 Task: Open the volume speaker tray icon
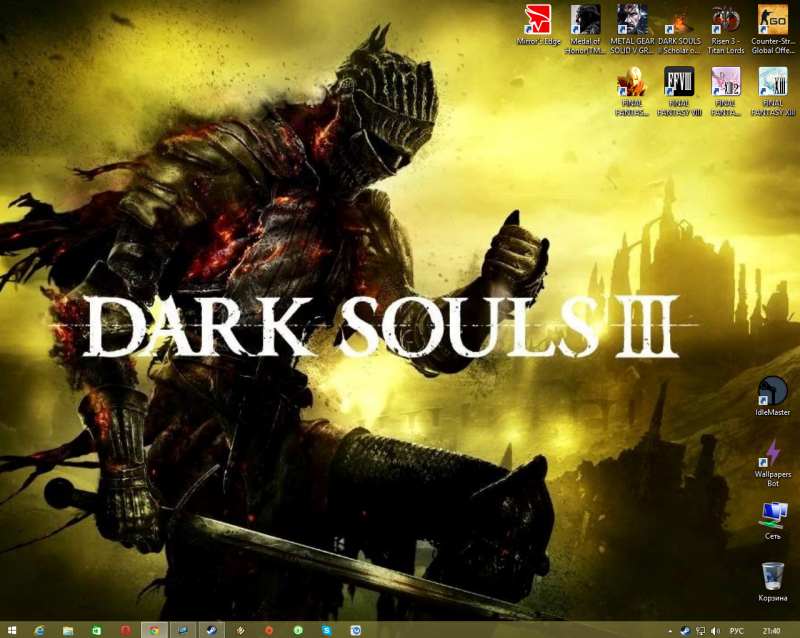click(715, 631)
